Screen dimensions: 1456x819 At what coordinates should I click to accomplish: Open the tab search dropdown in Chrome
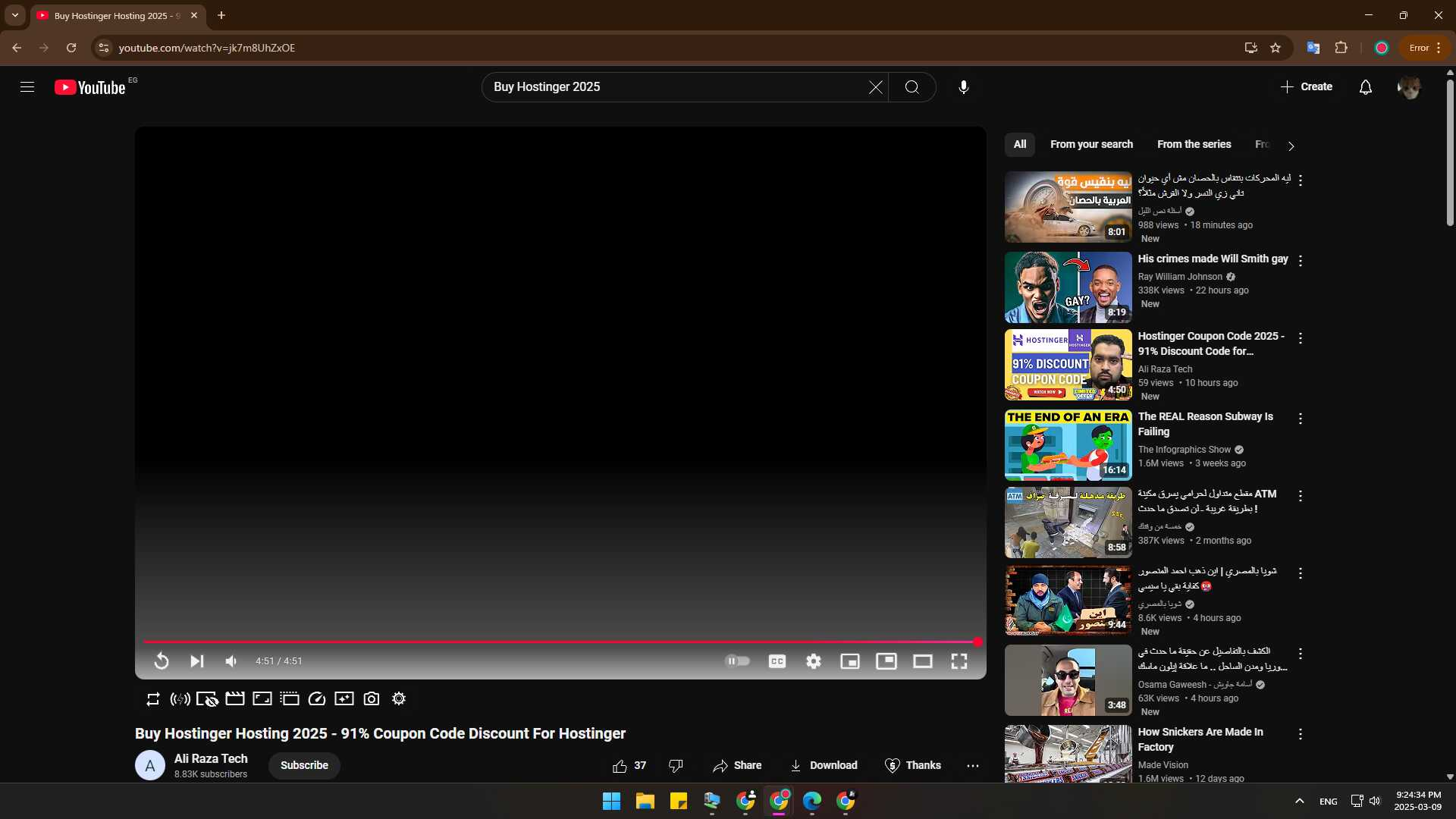pos(14,15)
